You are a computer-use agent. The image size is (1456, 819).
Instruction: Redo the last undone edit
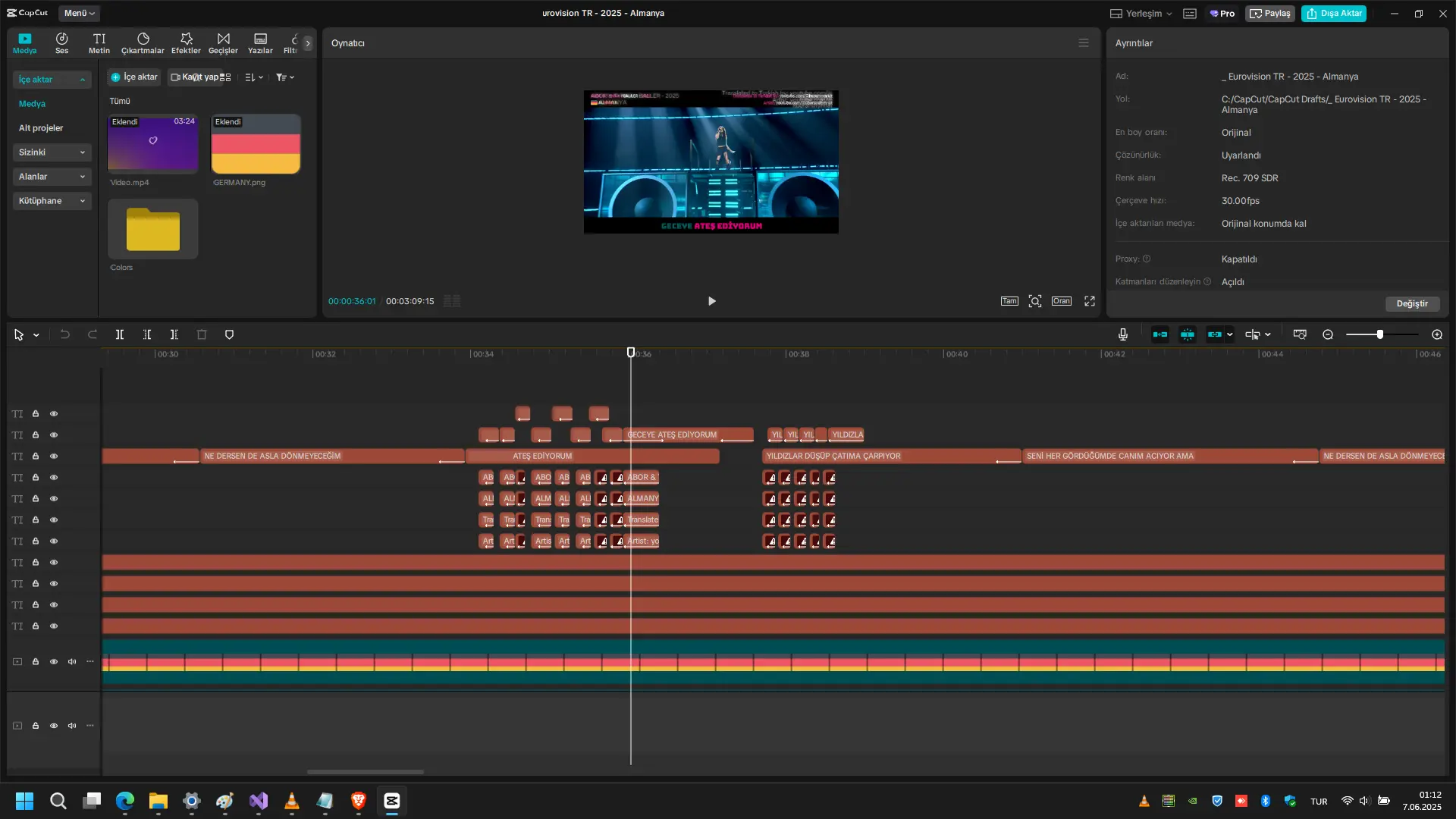coord(93,334)
